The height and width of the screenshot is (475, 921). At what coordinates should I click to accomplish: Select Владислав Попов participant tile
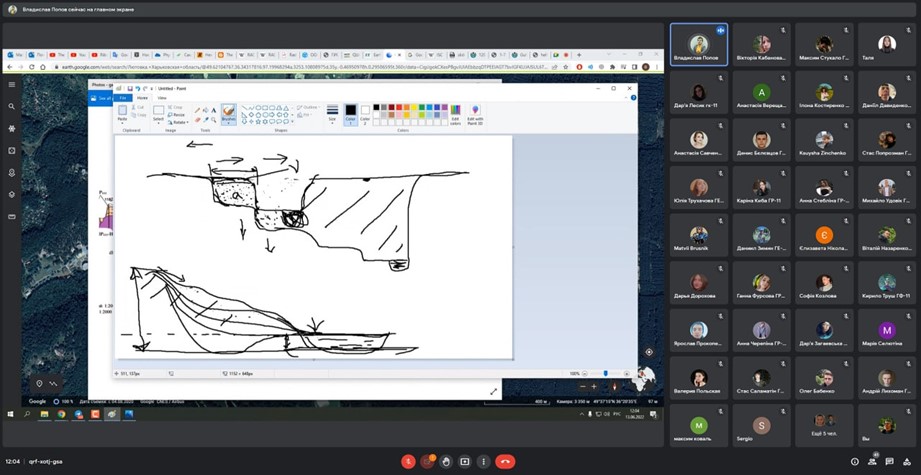(698, 45)
